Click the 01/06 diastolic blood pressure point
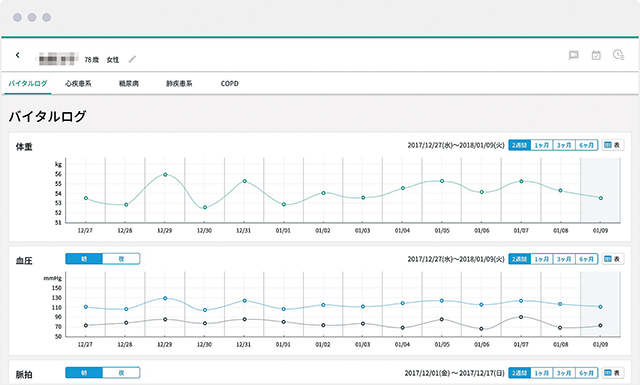The width and height of the screenshot is (640, 385). [x=482, y=329]
